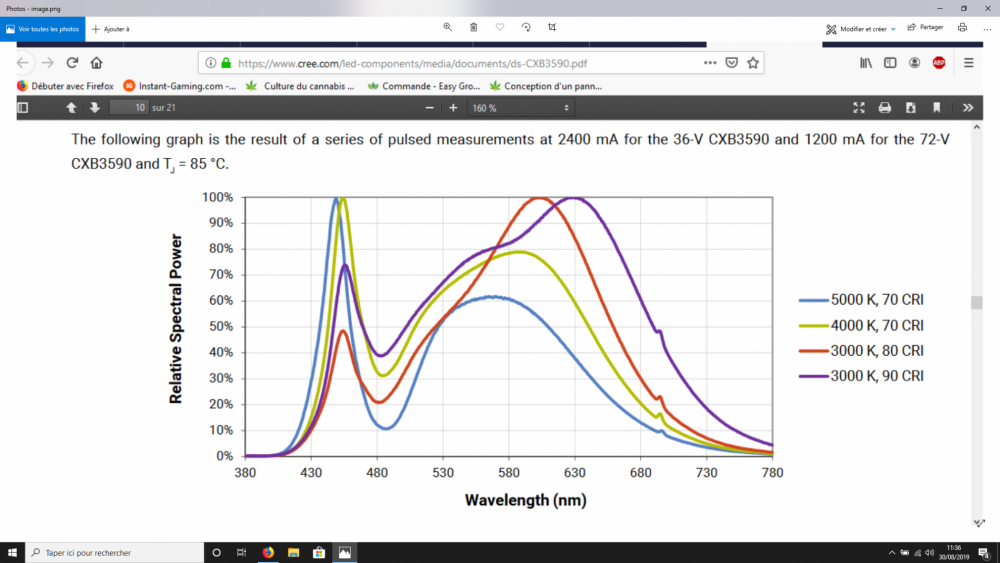
Task: Click Voir toutes les photos
Action: coord(43,29)
